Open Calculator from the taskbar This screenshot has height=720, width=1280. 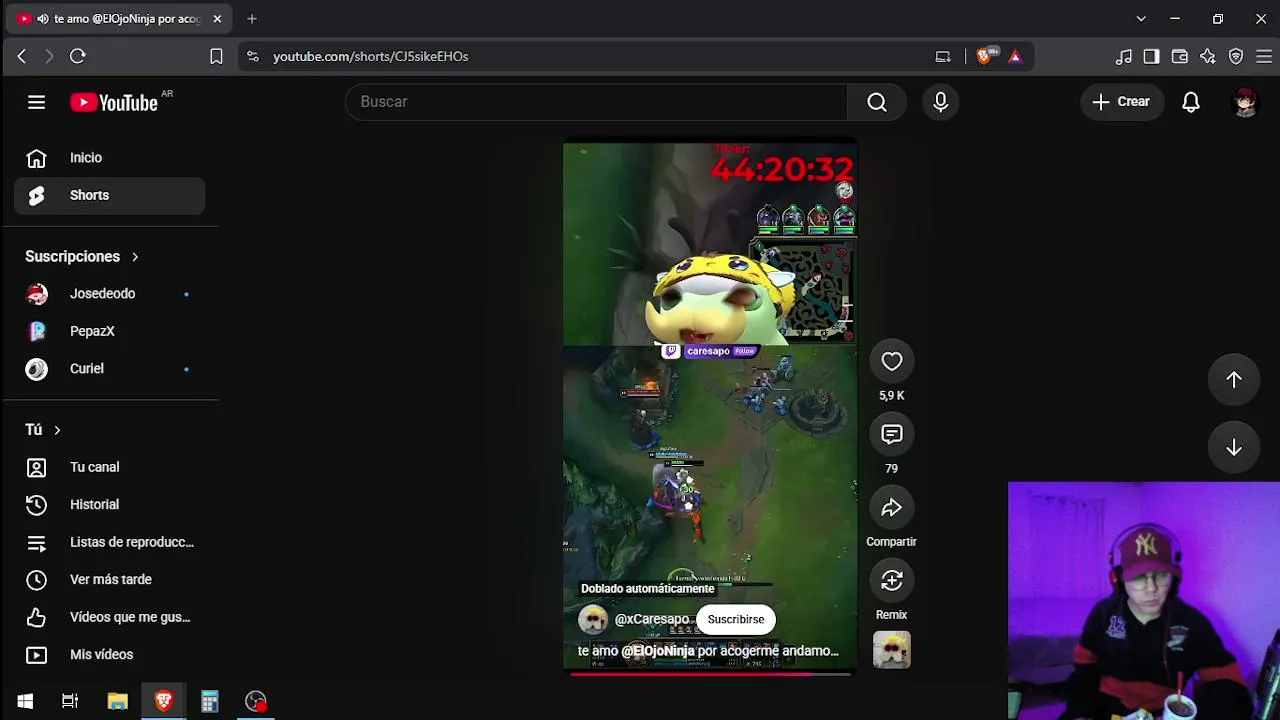pyautogui.click(x=210, y=701)
